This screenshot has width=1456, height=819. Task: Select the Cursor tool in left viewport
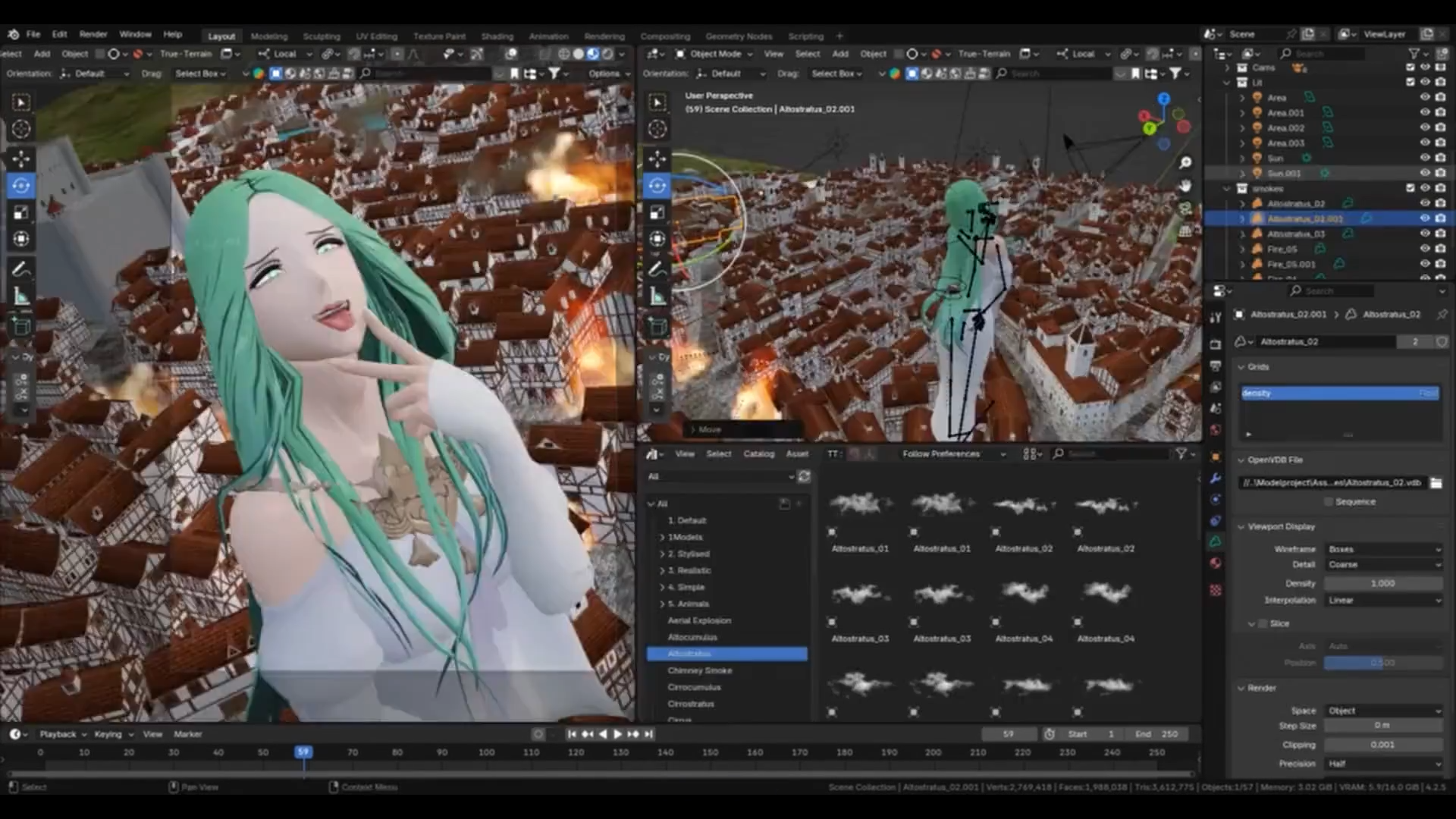tap(21, 130)
